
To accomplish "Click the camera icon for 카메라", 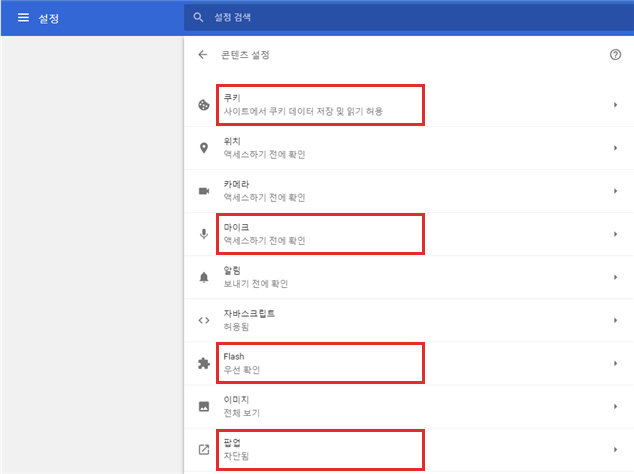I will click(203, 191).
